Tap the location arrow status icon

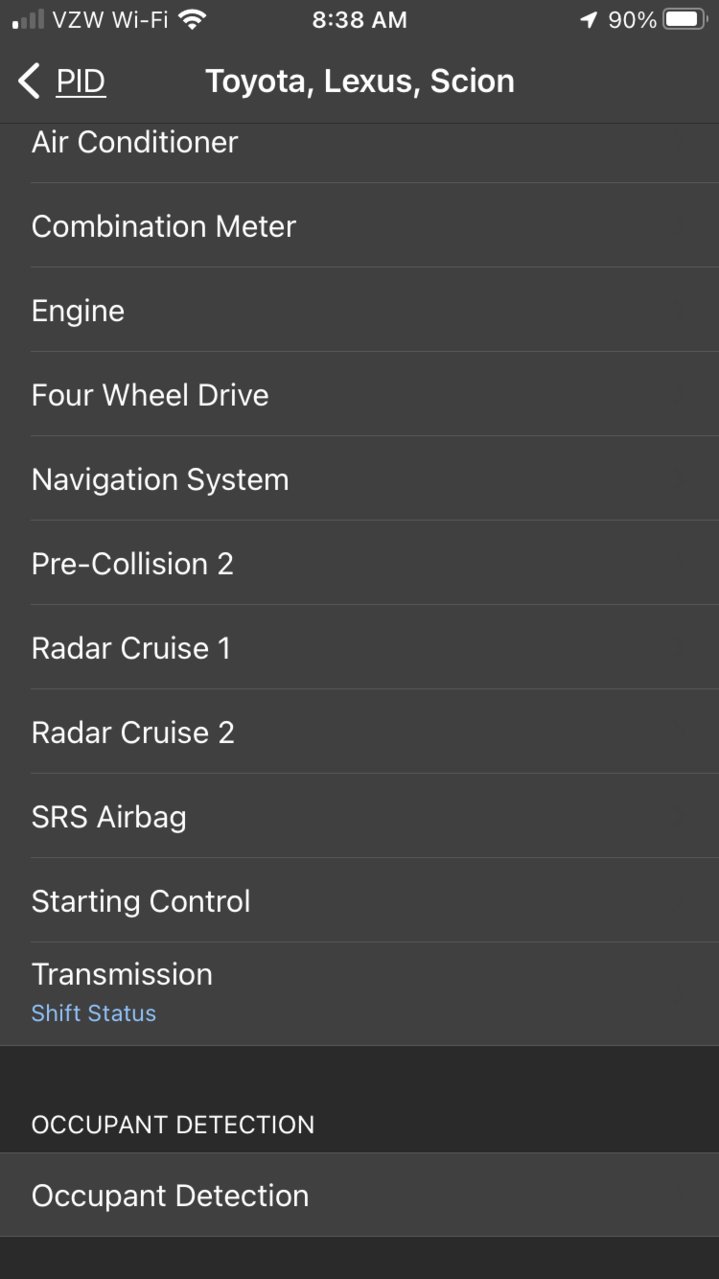tap(588, 19)
